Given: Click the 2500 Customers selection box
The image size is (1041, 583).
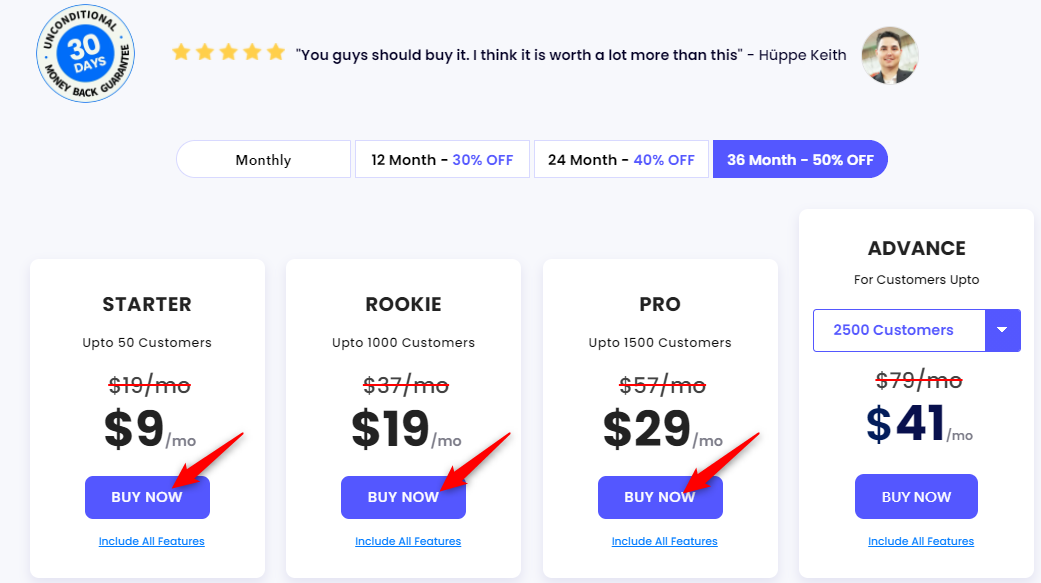Looking at the screenshot, I should point(899,330).
